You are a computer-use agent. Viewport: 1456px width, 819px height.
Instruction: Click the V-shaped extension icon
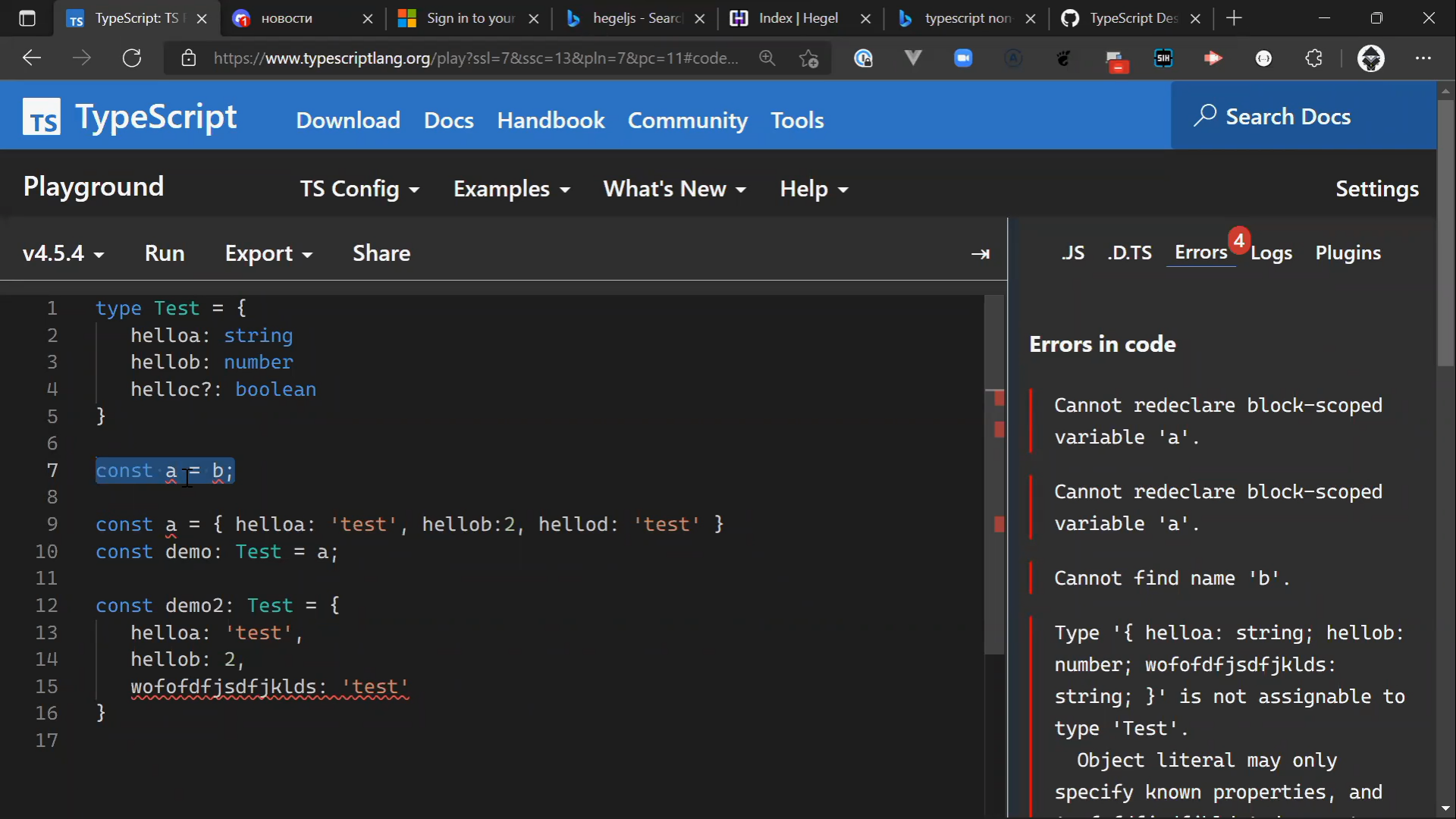(x=913, y=58)
